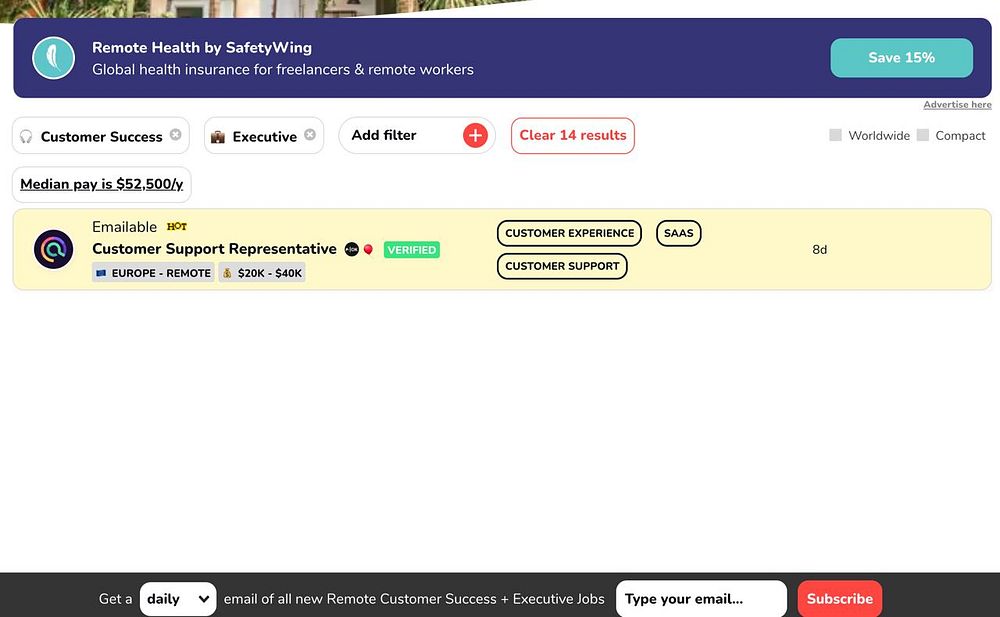Select the Executive filter tag
Viewport: 1000px width, 617px height.
264,135
